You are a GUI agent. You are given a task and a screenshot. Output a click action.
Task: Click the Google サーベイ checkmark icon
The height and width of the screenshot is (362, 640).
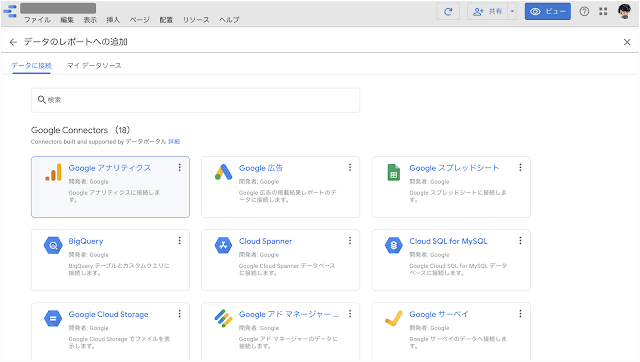click(x=393, y=318)
